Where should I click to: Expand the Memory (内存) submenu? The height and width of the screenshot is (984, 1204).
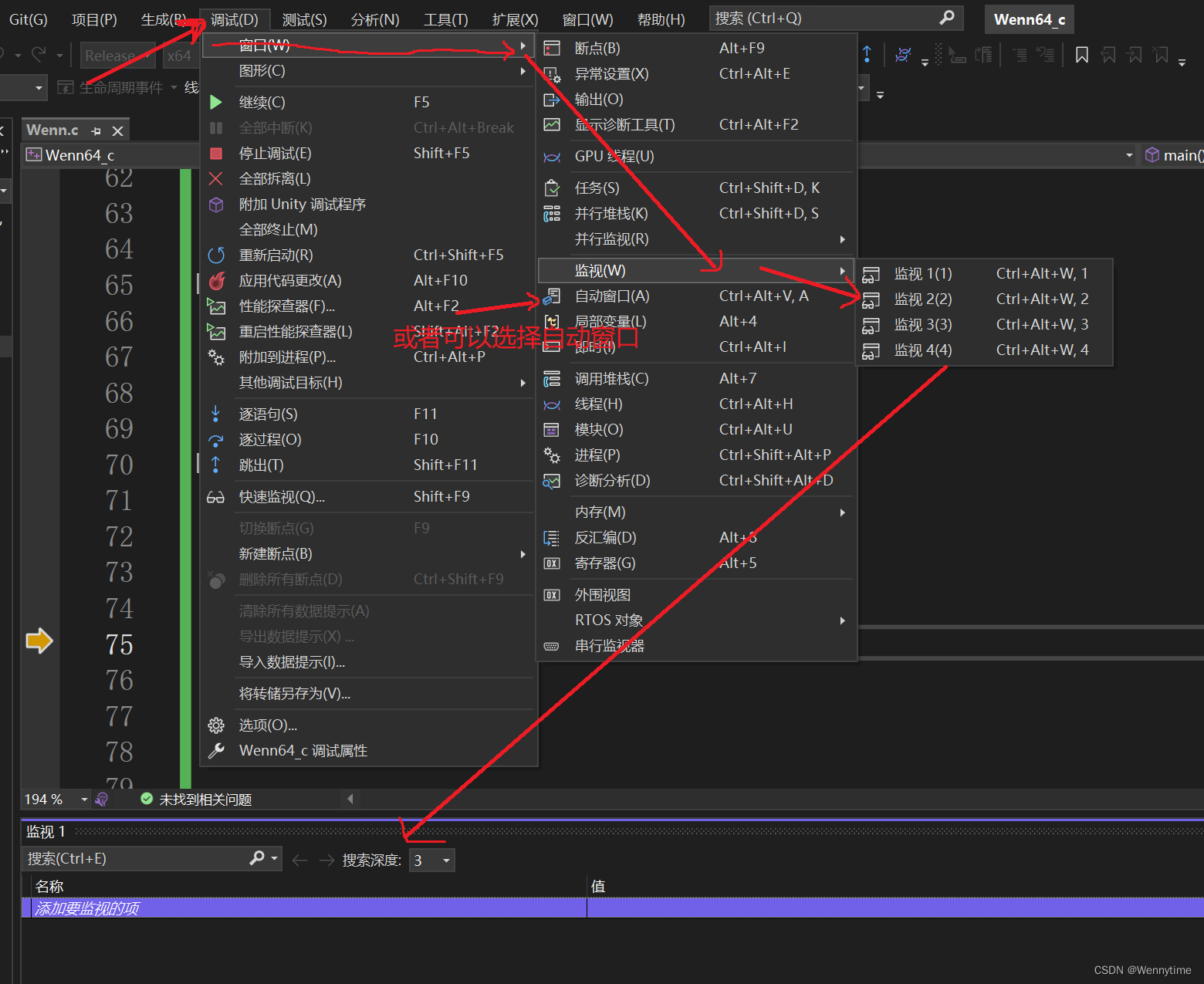[x=697, y=512]
